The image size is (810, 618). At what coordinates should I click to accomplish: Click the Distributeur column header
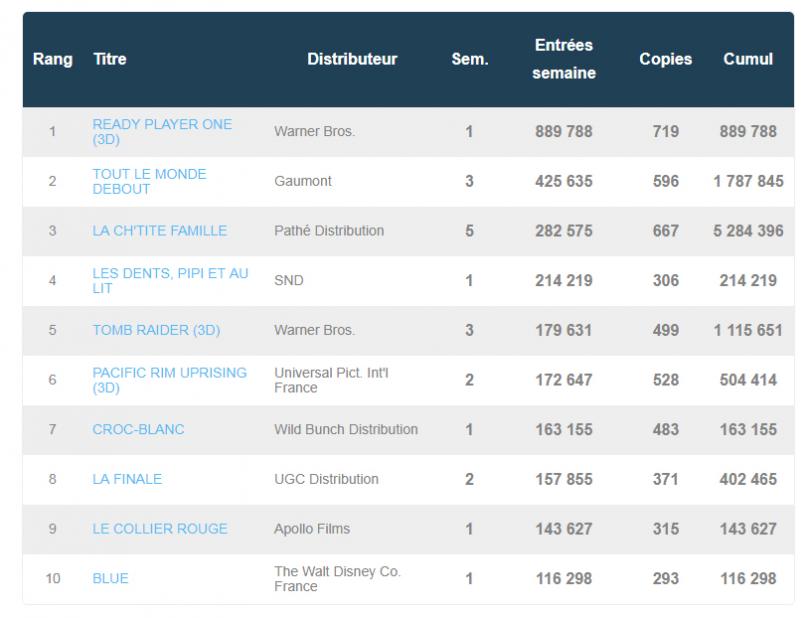[352, 60]
